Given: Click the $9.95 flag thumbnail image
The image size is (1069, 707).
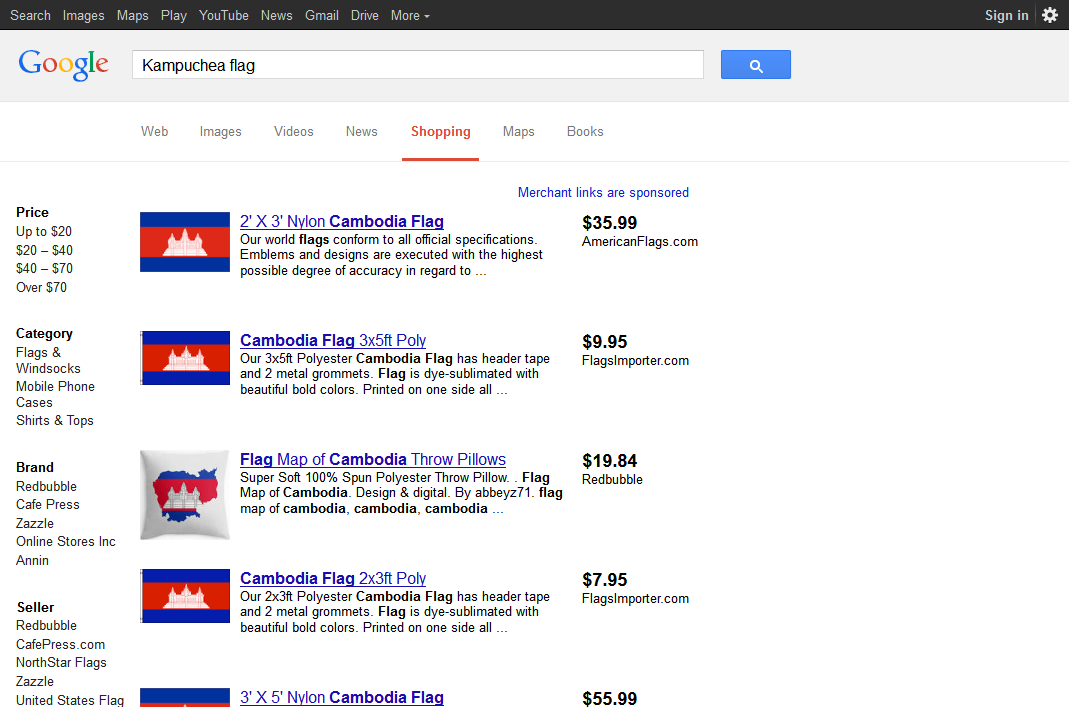Looking at the screenshot, I should point(185,358).
